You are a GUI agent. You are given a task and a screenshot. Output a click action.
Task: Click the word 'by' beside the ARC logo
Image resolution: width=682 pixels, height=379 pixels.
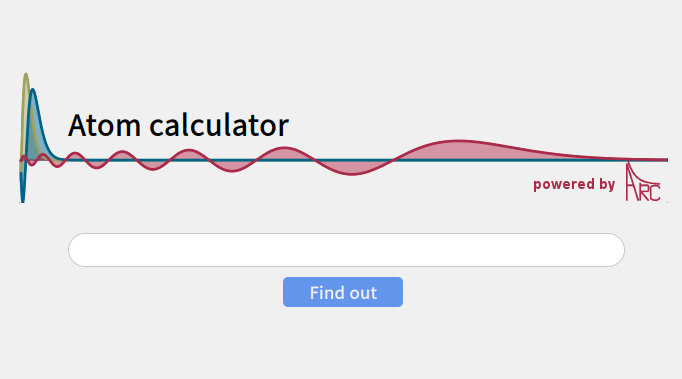point(607,185)
